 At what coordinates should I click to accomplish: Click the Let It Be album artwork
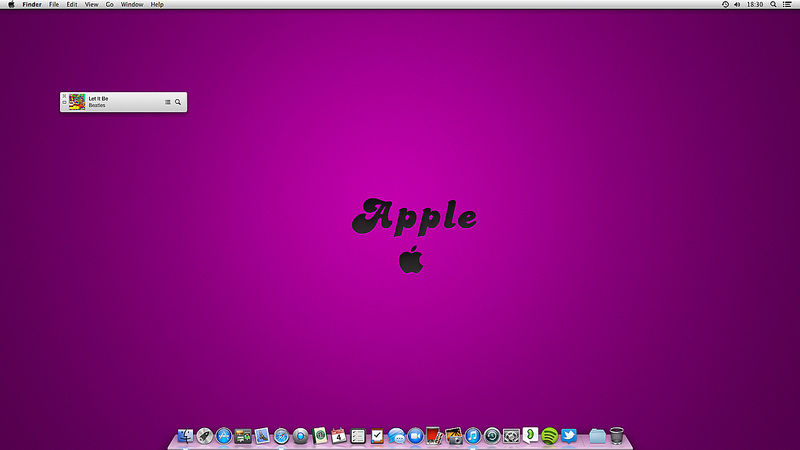click(77, 102)
